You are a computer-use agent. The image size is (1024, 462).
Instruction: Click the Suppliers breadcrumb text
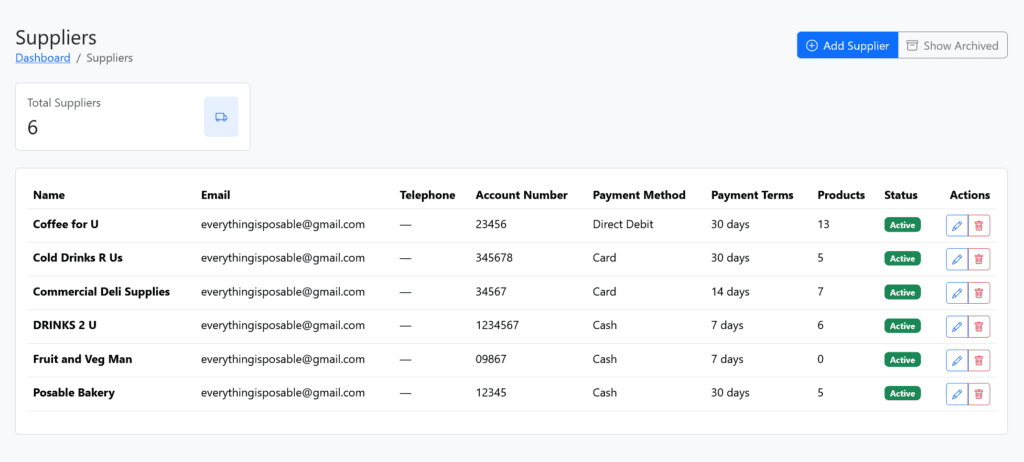click(x=110, y=58)
